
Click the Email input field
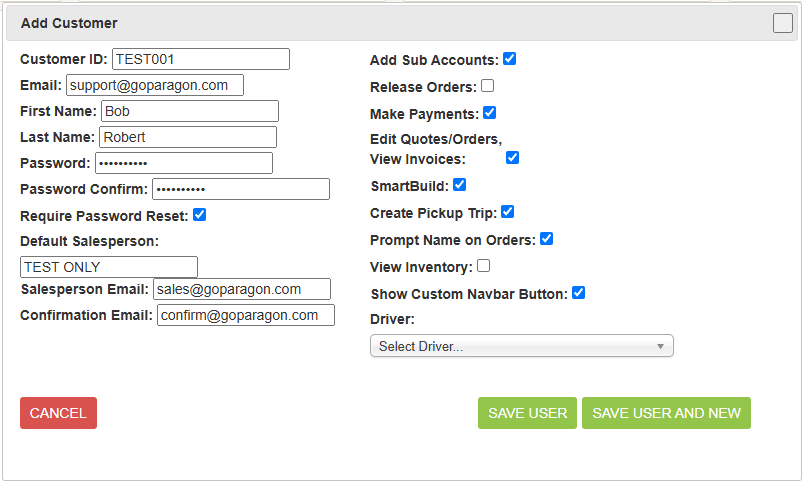tap(155, 85)
